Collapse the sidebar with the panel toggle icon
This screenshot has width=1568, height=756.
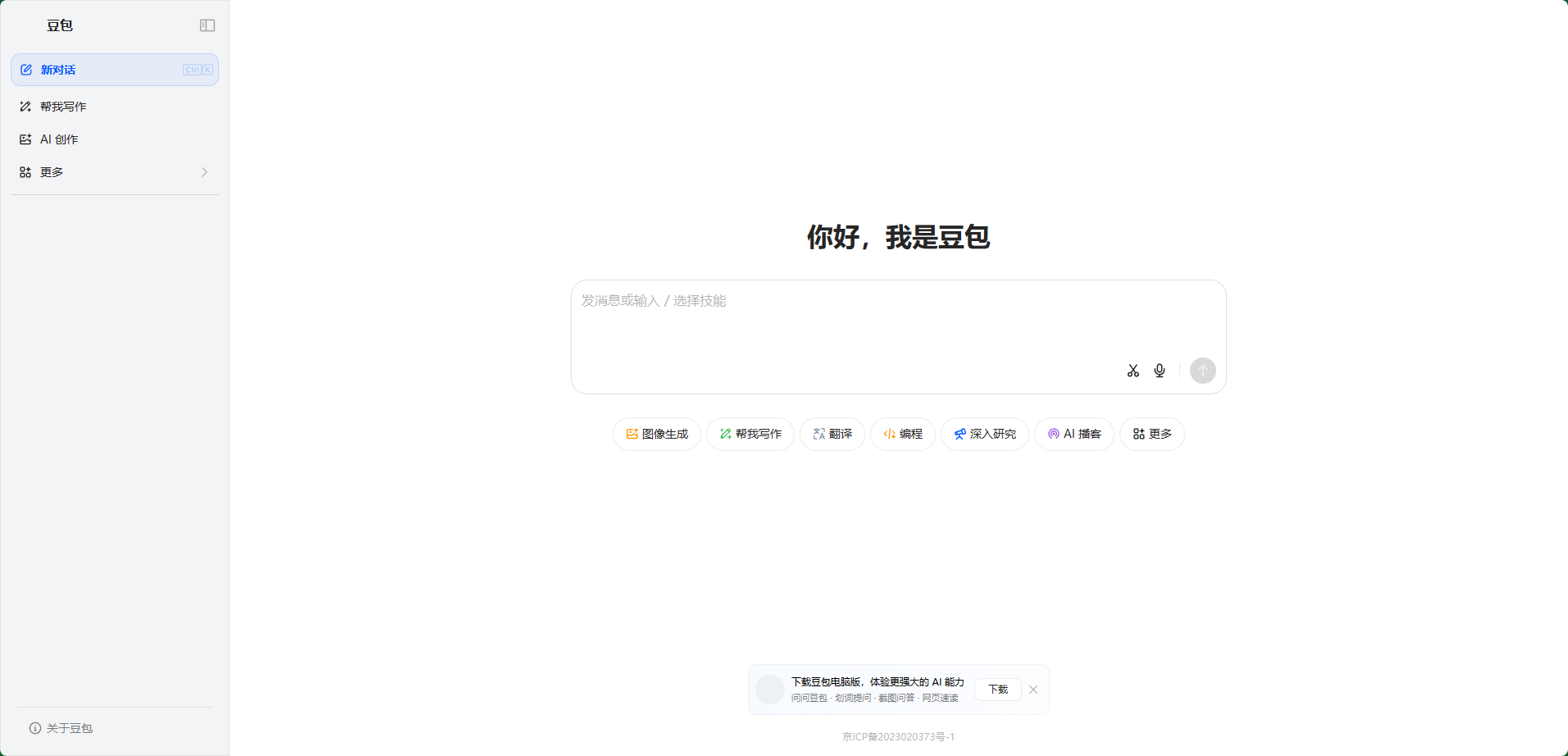[x=207, y=25]
